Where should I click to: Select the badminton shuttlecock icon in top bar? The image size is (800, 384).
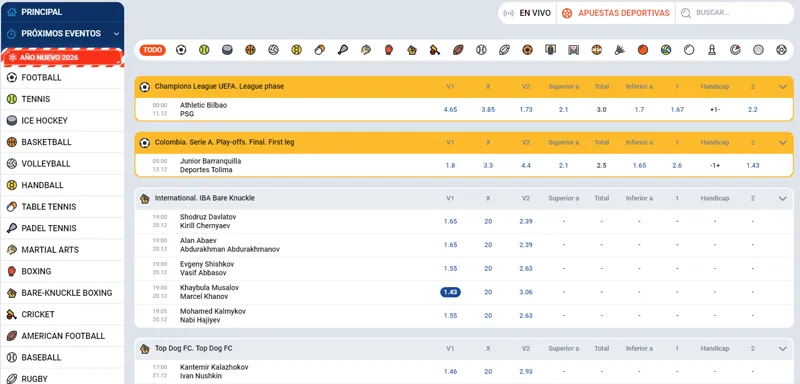[620, 50]
